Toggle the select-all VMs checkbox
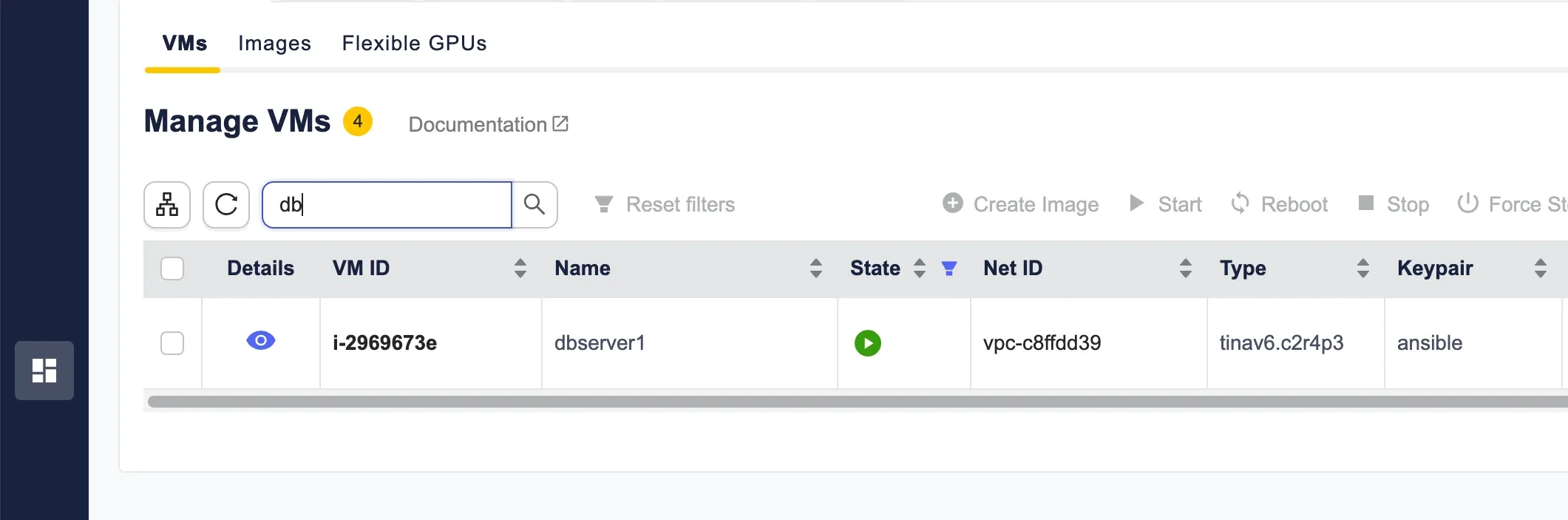 [x=172, y=269]
